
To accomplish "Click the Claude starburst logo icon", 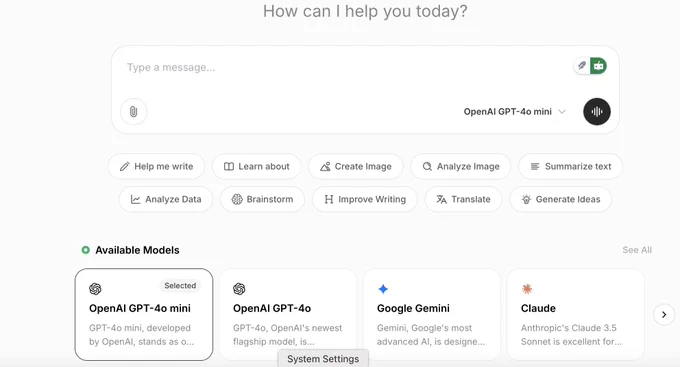I will click(x=527, y=289).
